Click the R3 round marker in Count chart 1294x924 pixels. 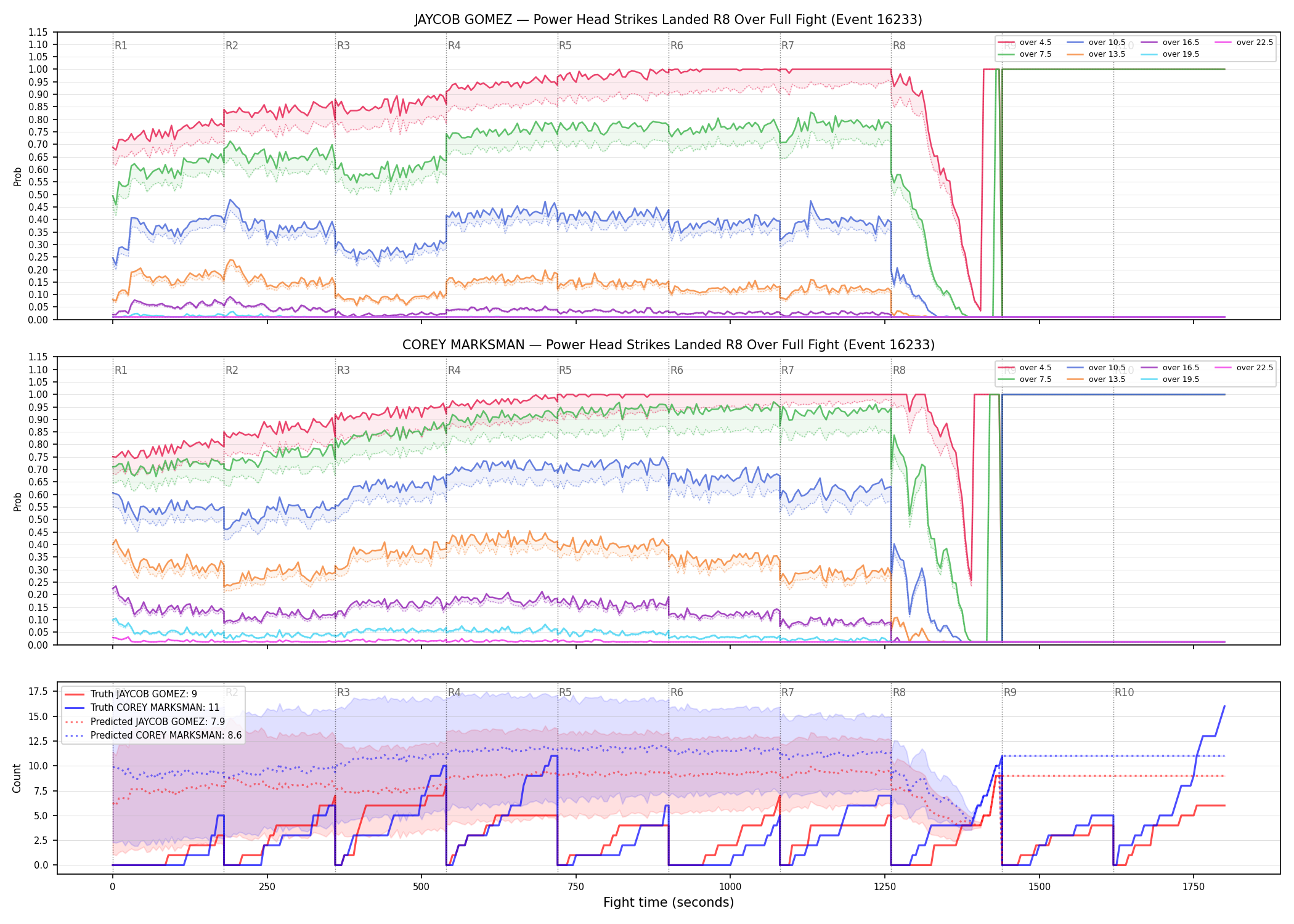(x=343, y=692)
